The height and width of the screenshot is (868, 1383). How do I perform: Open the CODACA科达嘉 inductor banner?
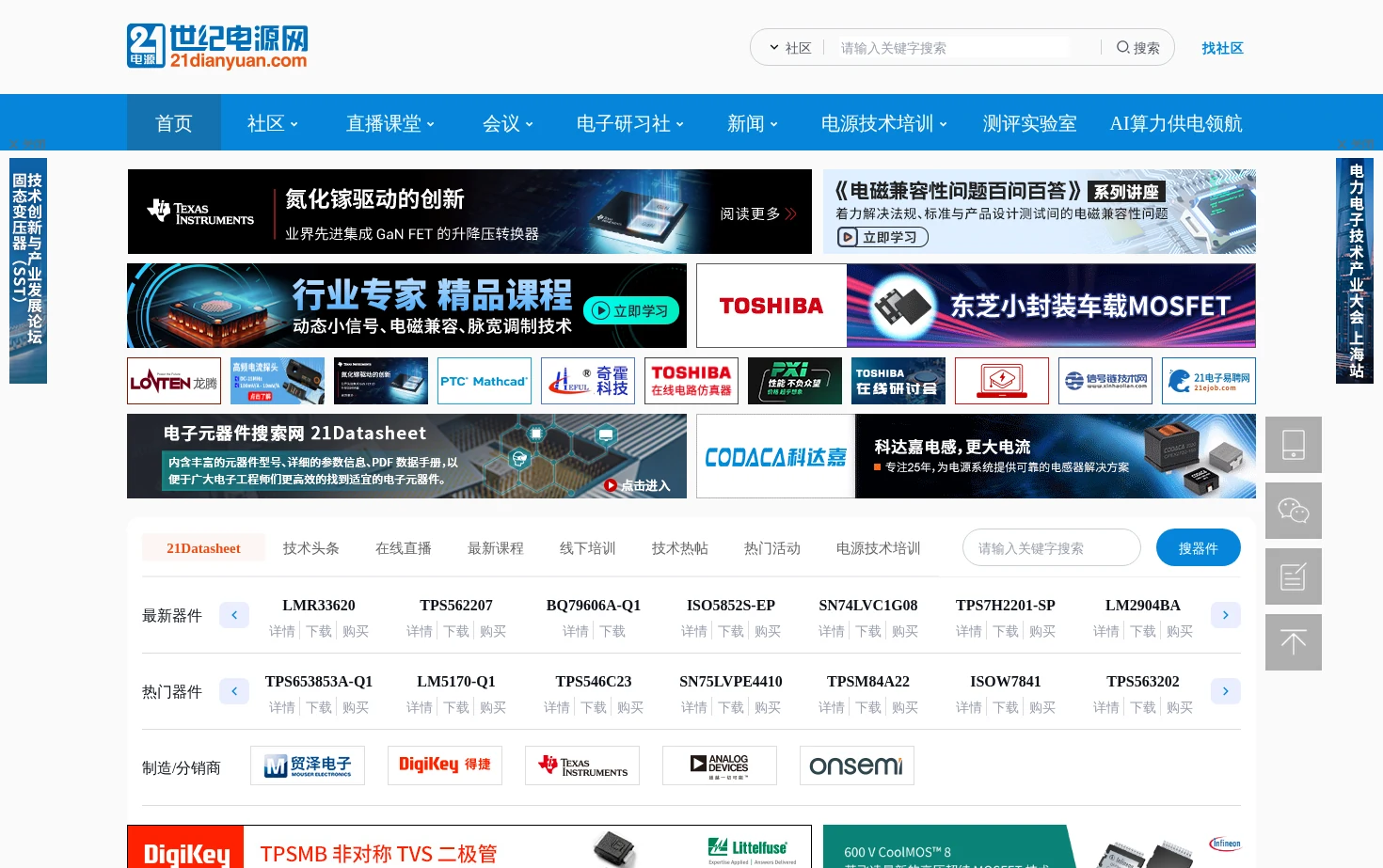click(x=976, y=456)
